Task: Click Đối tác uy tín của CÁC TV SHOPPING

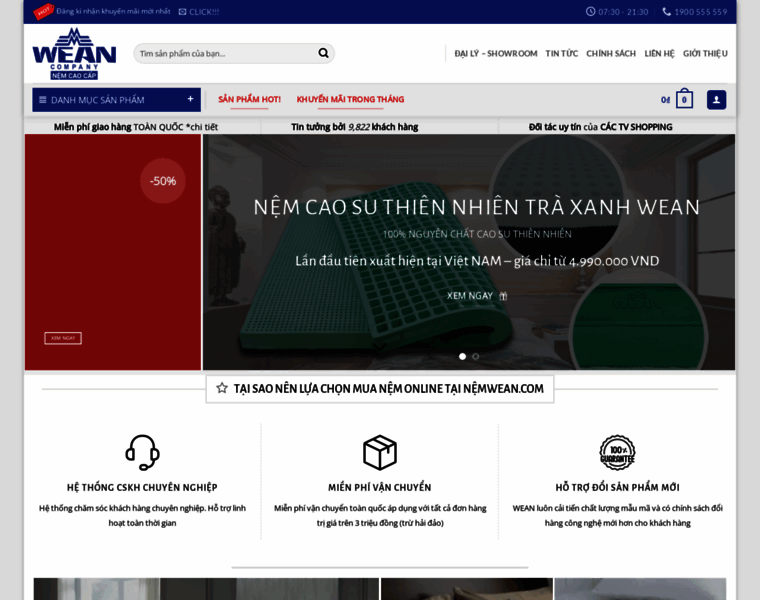Action: click(601, 127)
